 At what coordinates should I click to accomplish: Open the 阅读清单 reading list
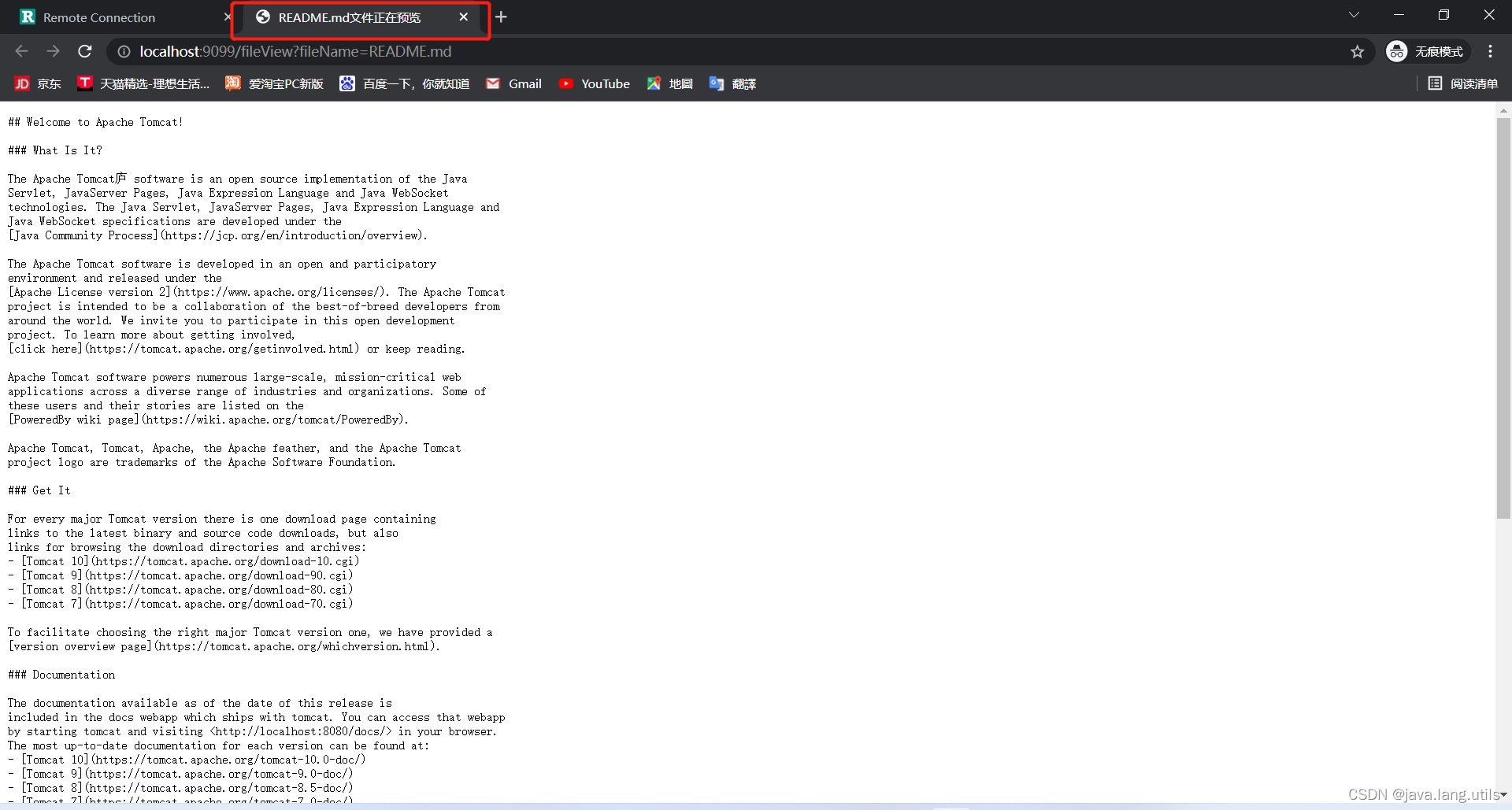point(1463,83)
